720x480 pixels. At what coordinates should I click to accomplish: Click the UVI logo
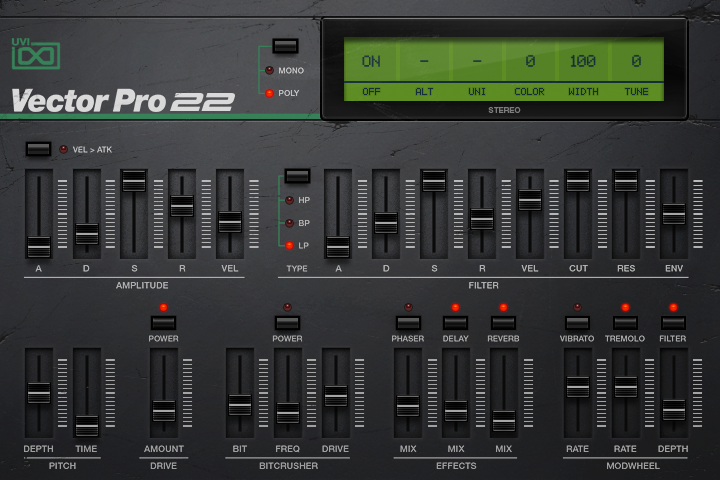click(36, 54)
